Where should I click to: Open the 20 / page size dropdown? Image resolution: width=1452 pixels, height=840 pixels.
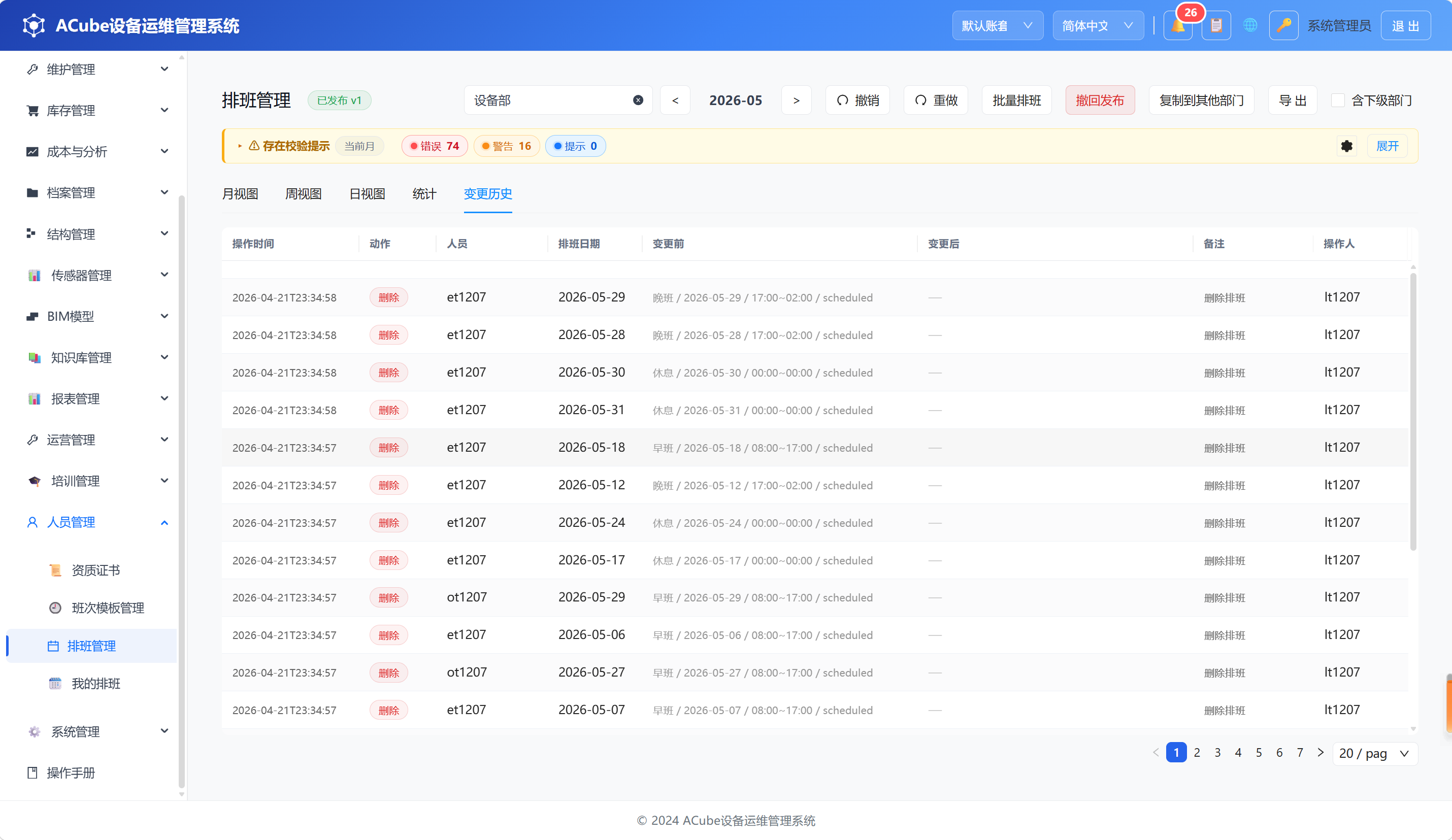[x=1375, y=754]
